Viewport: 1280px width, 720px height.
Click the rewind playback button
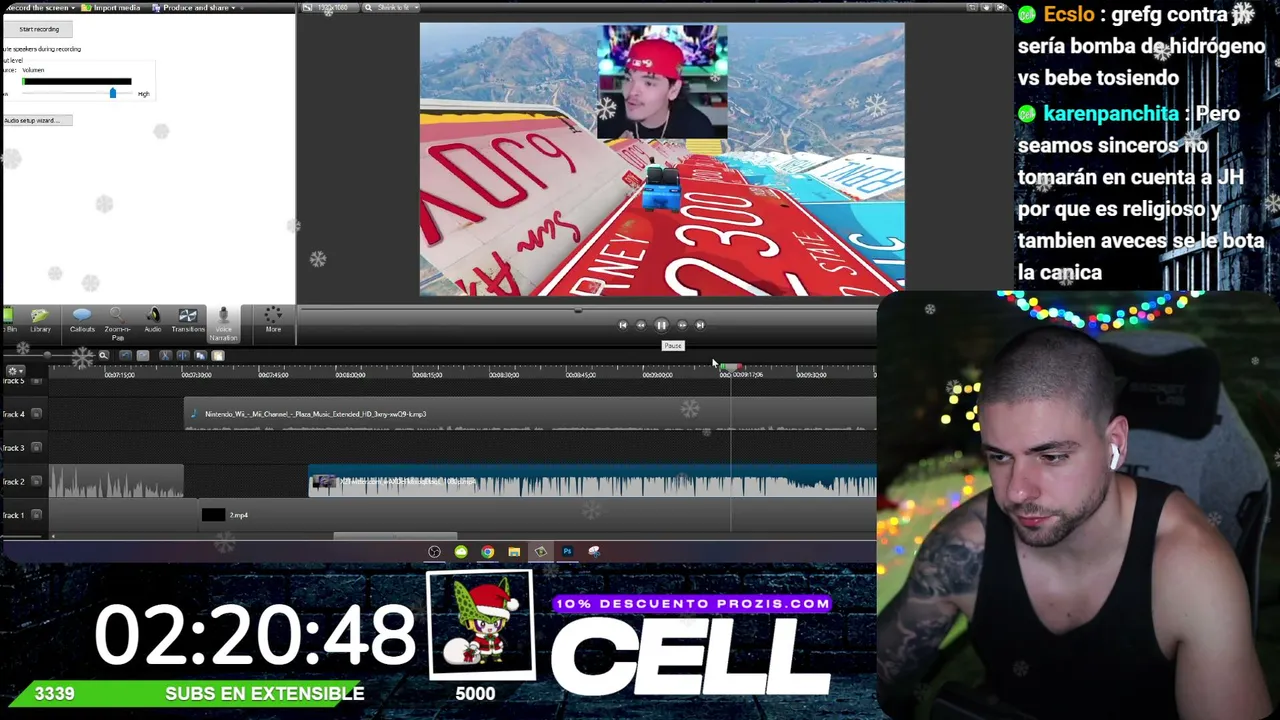pos(641,325)
